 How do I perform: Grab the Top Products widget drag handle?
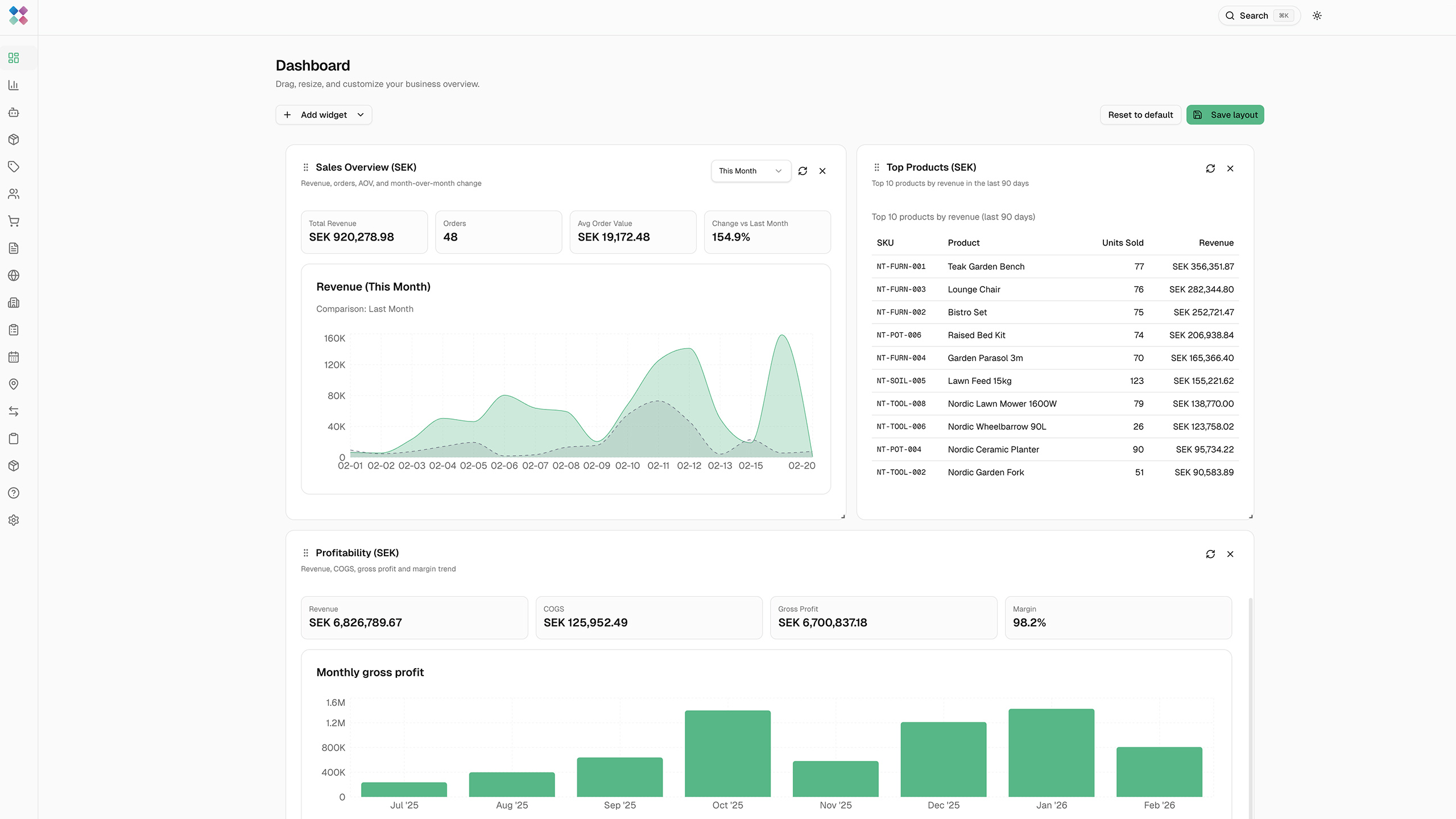tap(876, 167)
